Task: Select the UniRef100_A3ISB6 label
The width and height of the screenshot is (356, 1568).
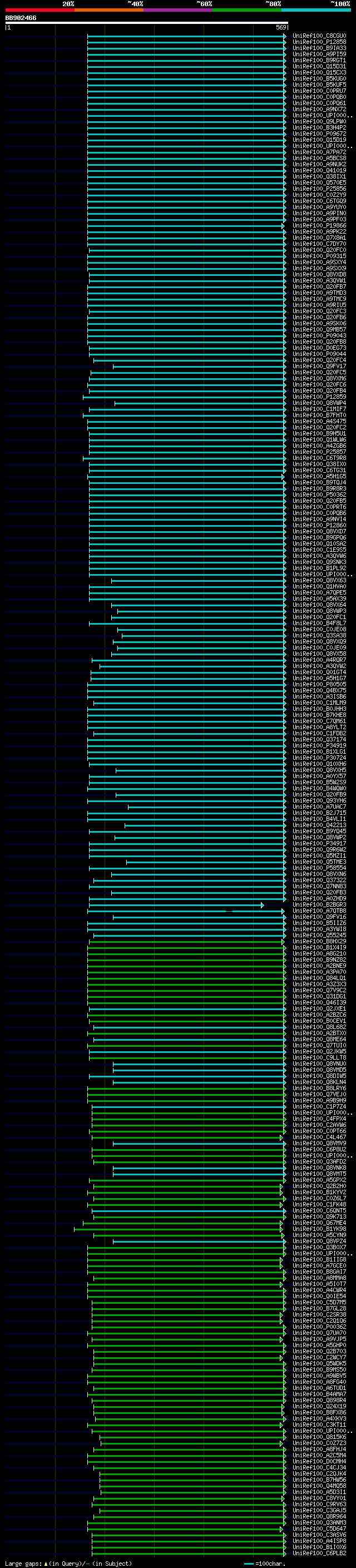Action: pyautogui.click(x=319, y=696)
